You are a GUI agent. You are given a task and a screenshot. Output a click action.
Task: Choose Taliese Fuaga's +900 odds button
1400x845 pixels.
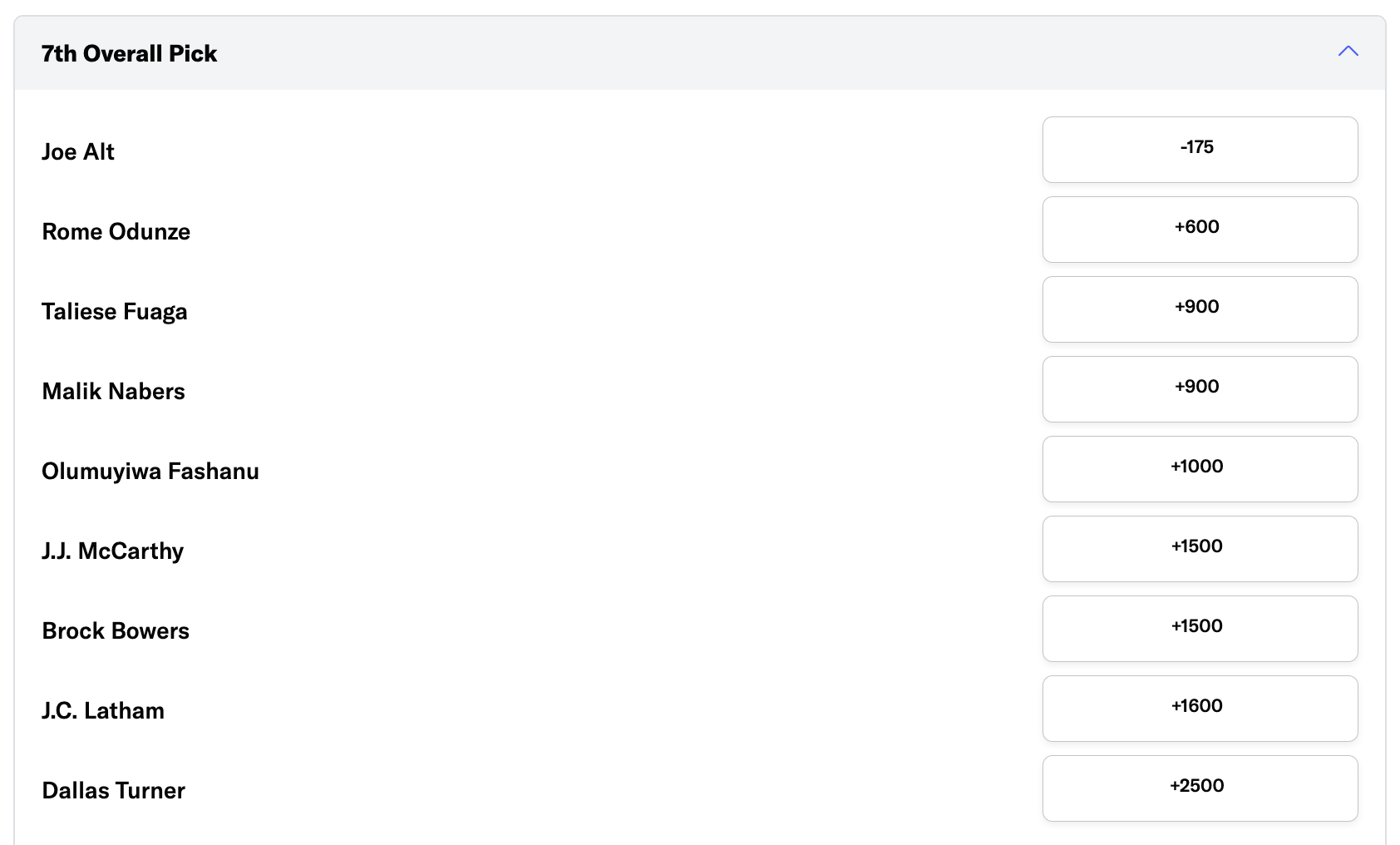[1200, 309]
